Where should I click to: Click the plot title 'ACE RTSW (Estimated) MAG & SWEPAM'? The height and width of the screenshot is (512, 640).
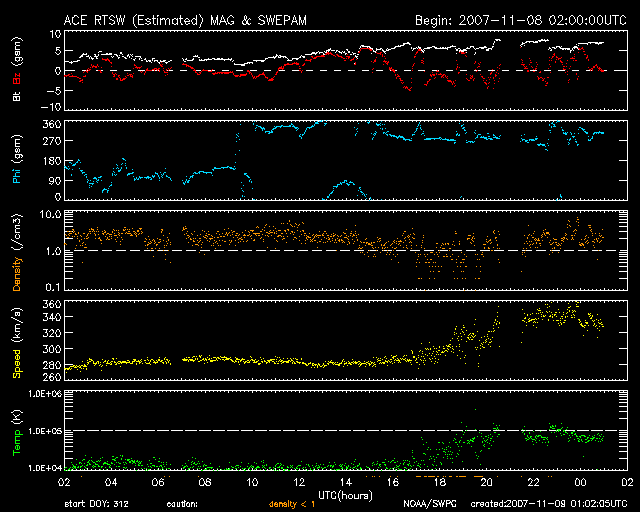(185, 20)
